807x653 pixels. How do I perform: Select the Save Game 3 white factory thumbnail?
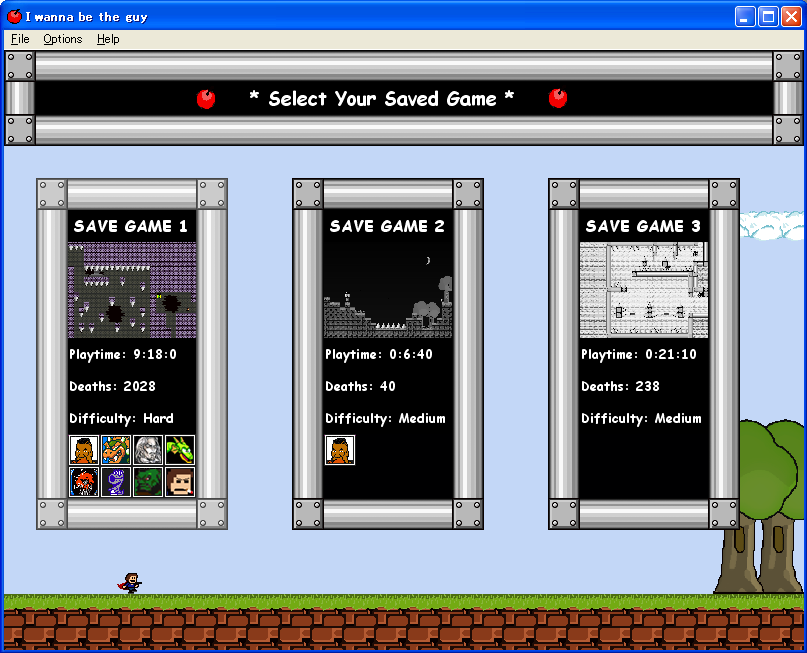(644, 290)
